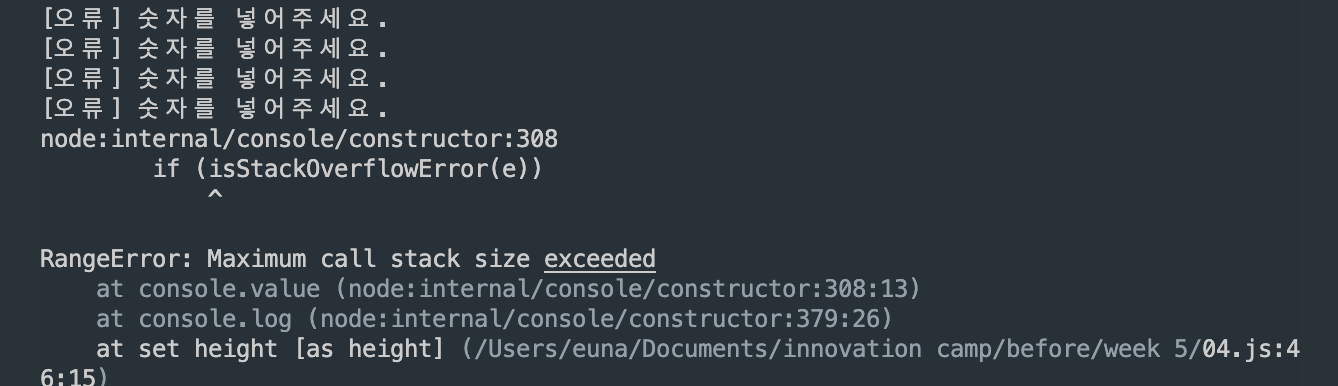Click the underlined word "exceeded"
This screenshot has height=386, width=1338.
tap(600, 259)
